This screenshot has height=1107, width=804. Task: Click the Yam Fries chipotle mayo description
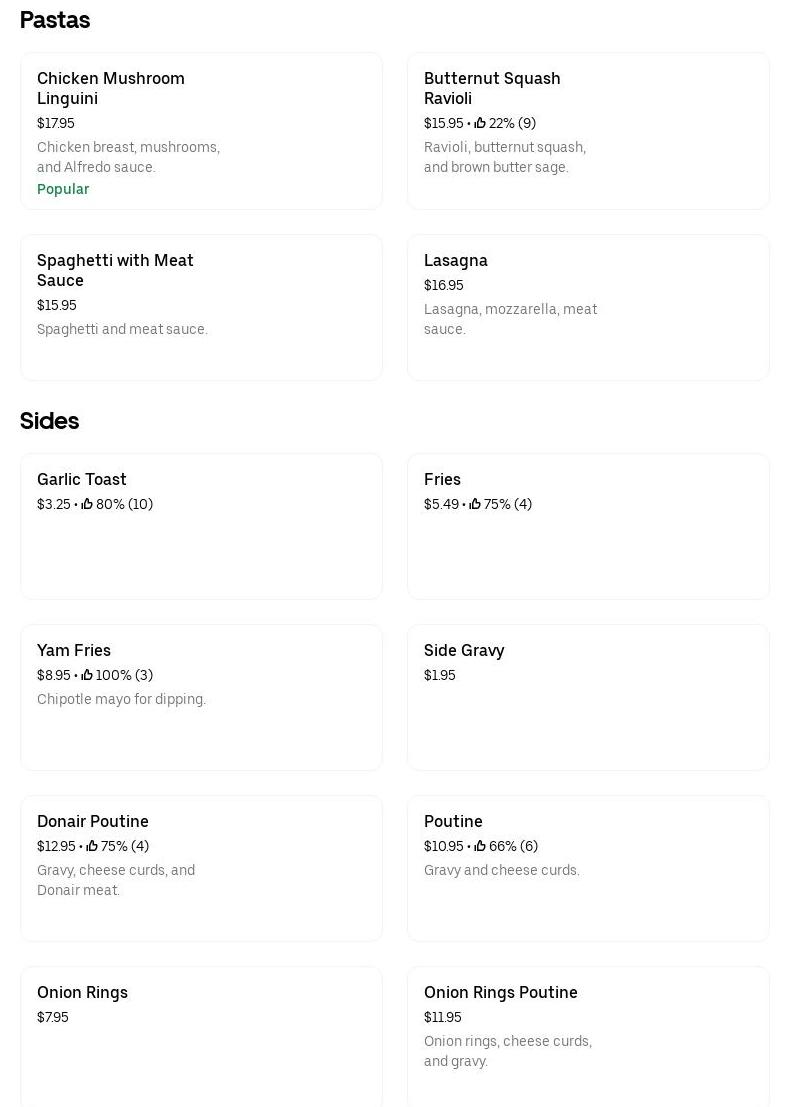click(121, 699)
